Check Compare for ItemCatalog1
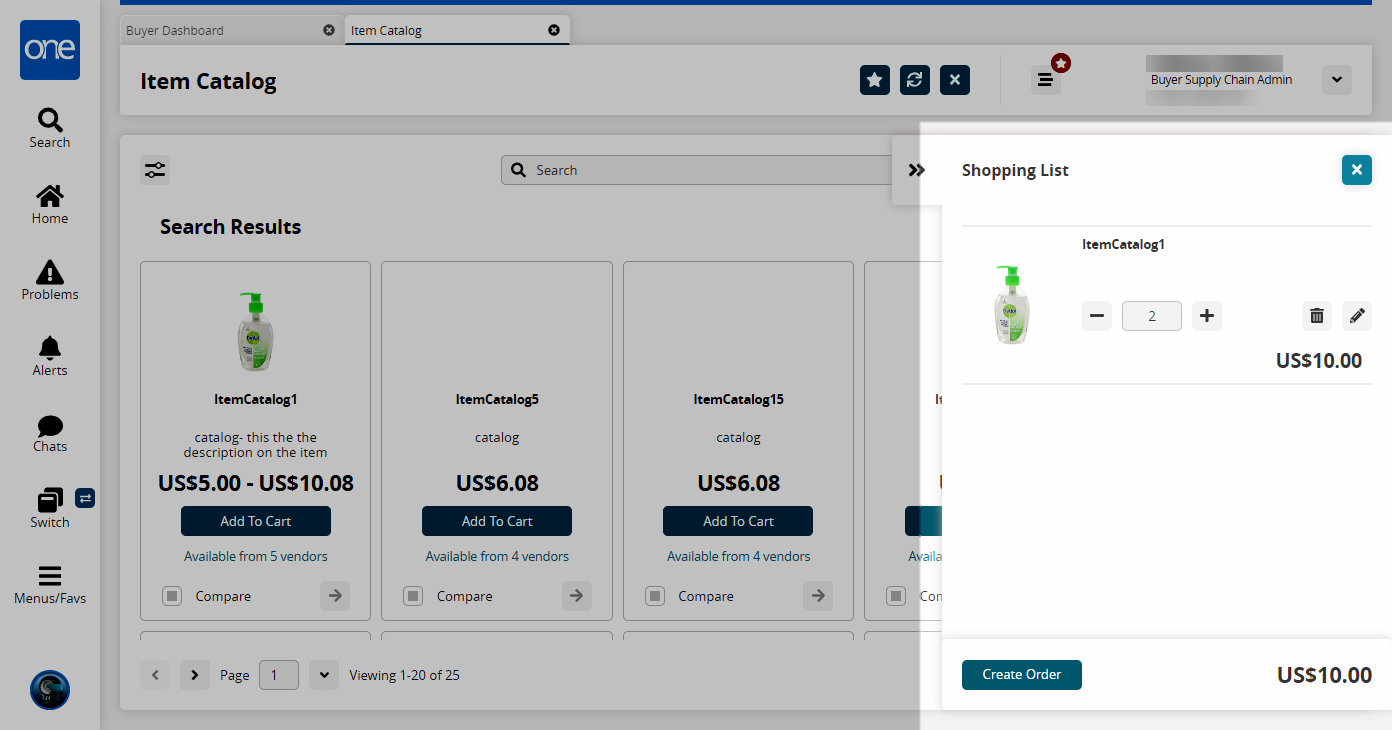 click(x=172, y=596)
